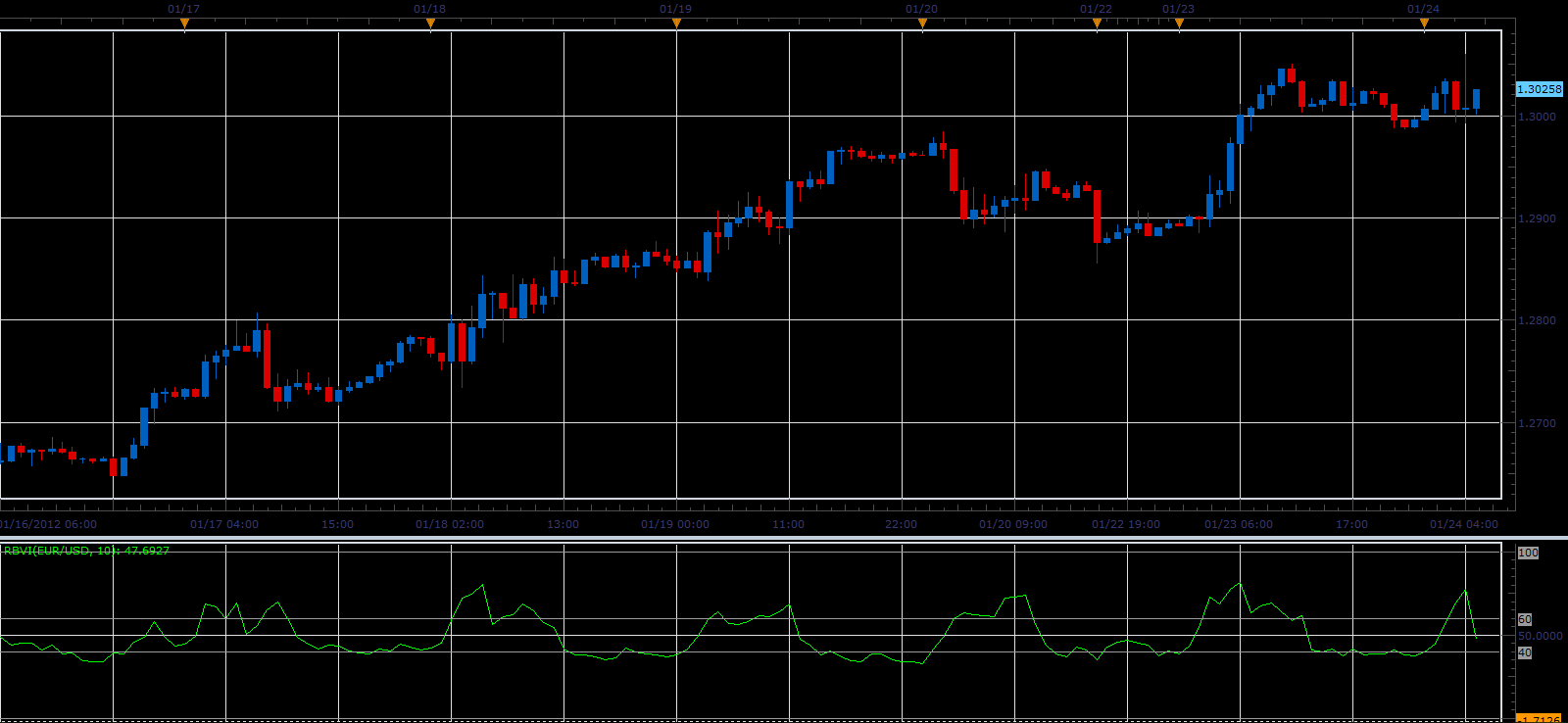Click the 01/17 day marker triangle
This screenshot has width=1568, height=723.
184,24
